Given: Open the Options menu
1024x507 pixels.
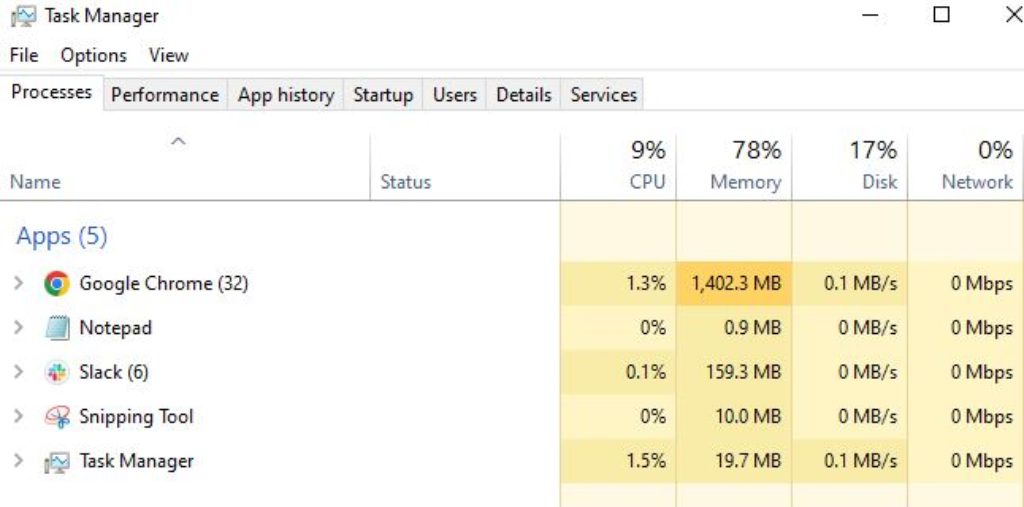Looking at the screenshot, I should (93, 55).
